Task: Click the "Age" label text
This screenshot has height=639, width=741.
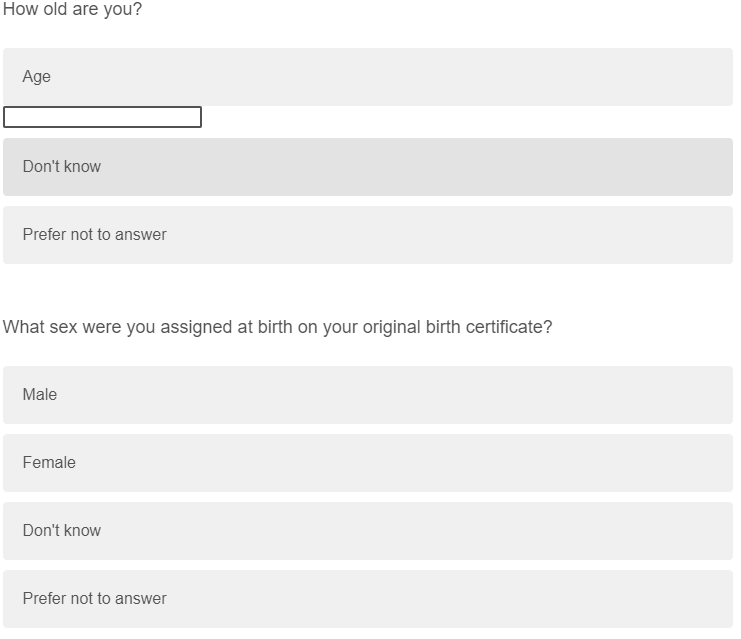Action: (x=37, y=77)
